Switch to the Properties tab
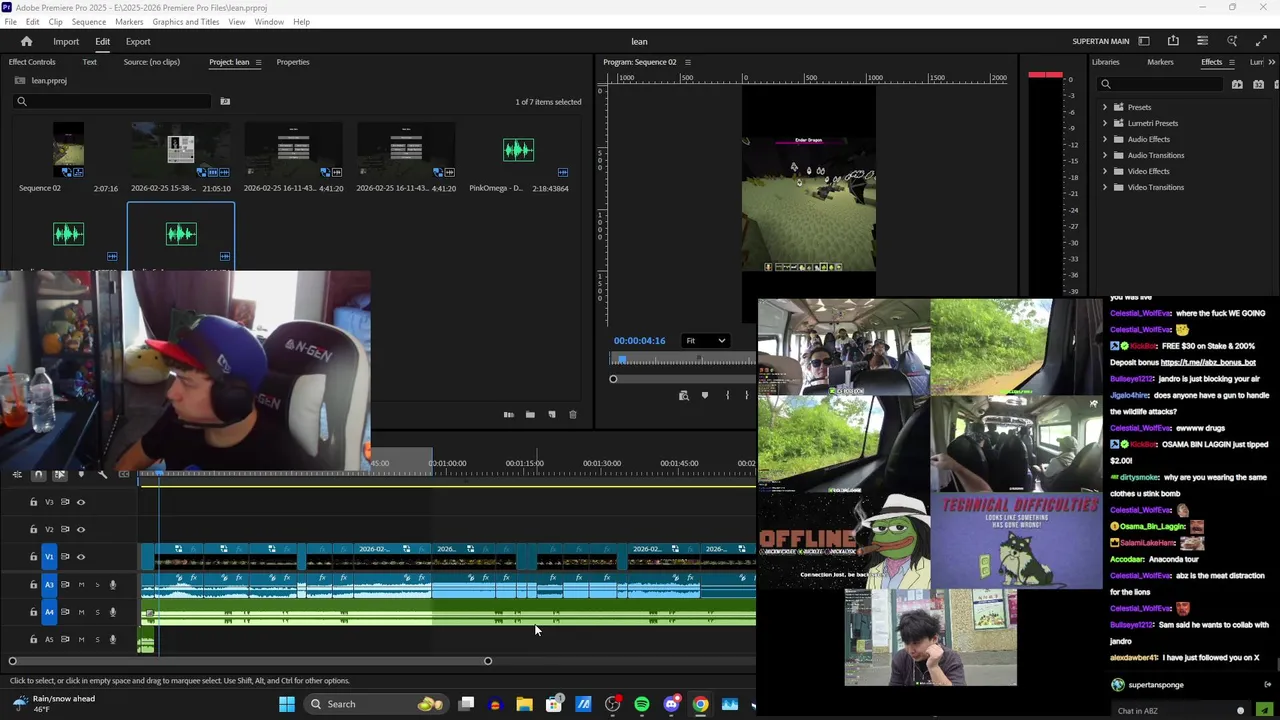1280x720 pixels. tap(293, 62)
